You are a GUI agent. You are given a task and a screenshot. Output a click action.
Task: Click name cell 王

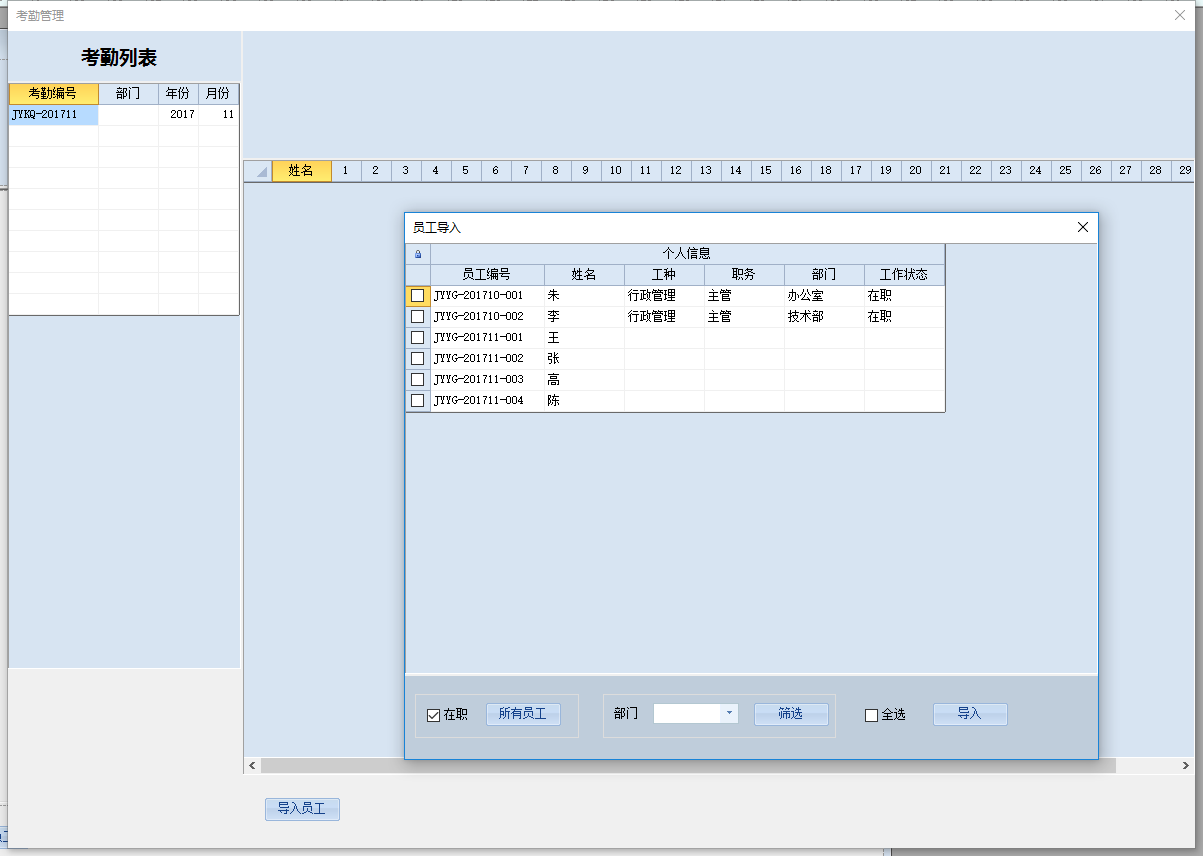584,338
